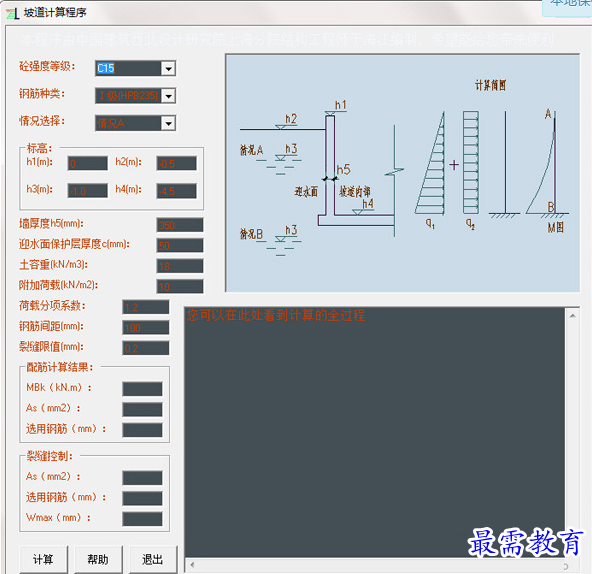Click the 坡道计算程序 title bar app icon
Screen dimensions: 592x574
pyautogui.click(x=12, y=14)
